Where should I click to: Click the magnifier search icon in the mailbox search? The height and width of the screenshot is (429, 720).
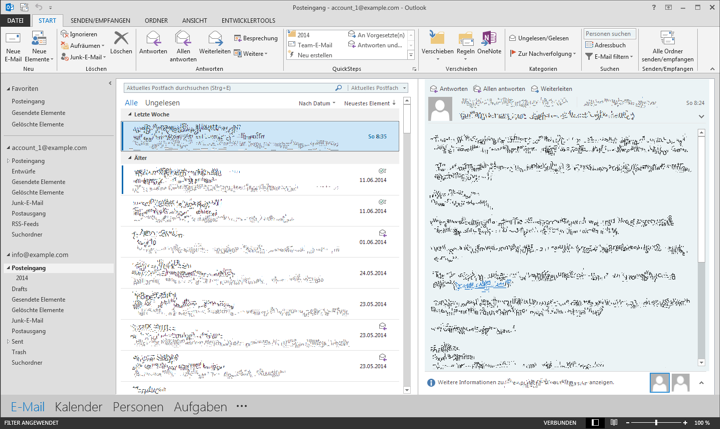(x=338, y=88)
